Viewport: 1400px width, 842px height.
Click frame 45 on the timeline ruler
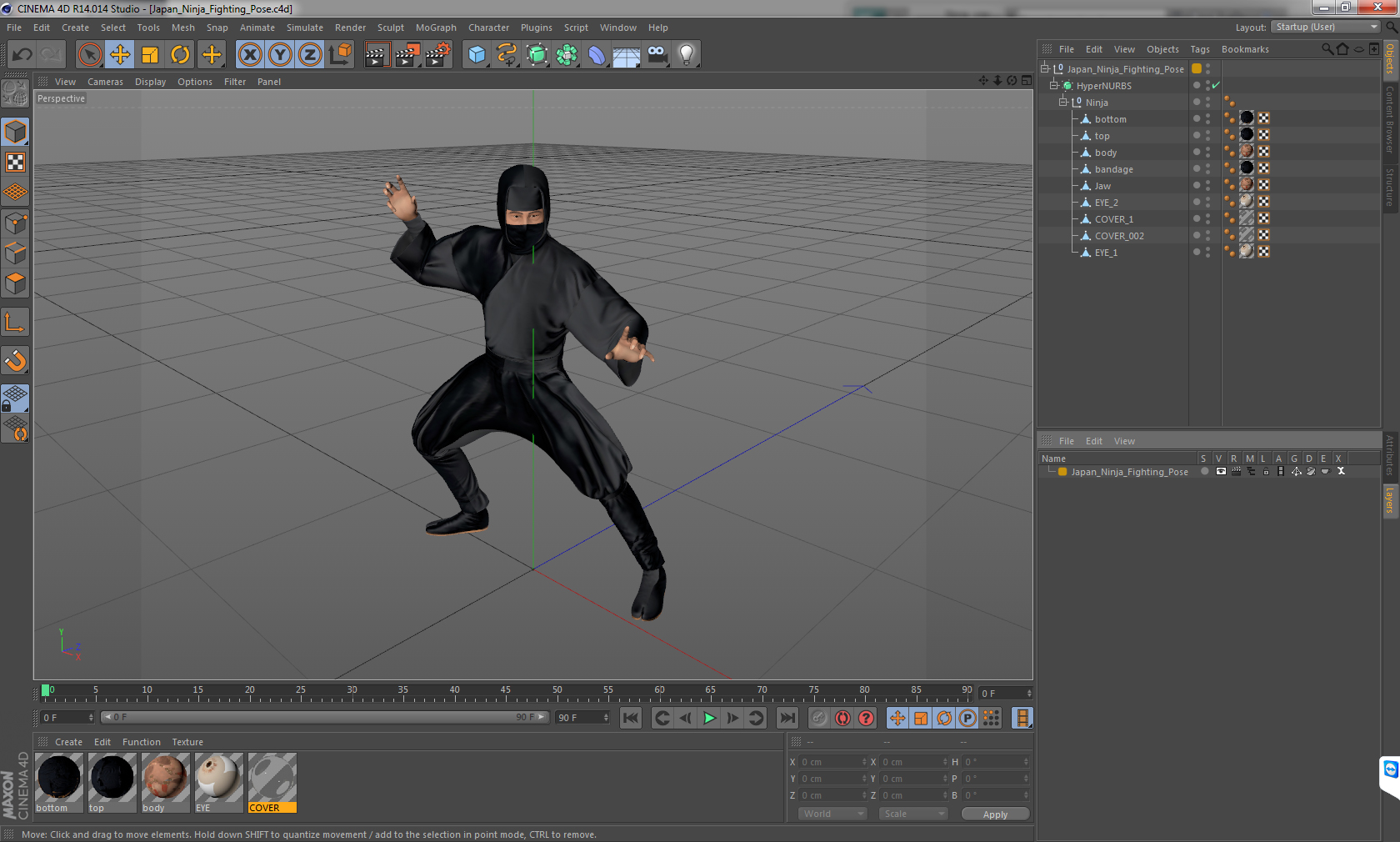coord(506,692)
